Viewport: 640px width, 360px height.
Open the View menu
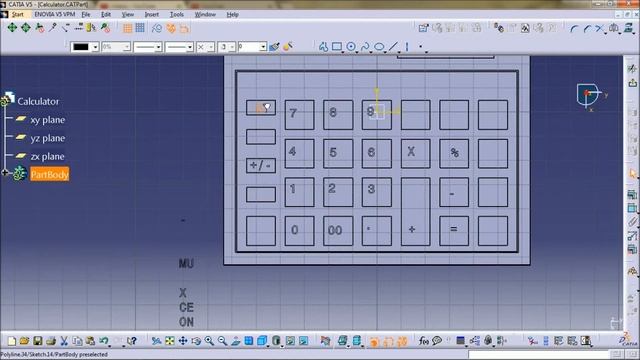click(128, 14)
